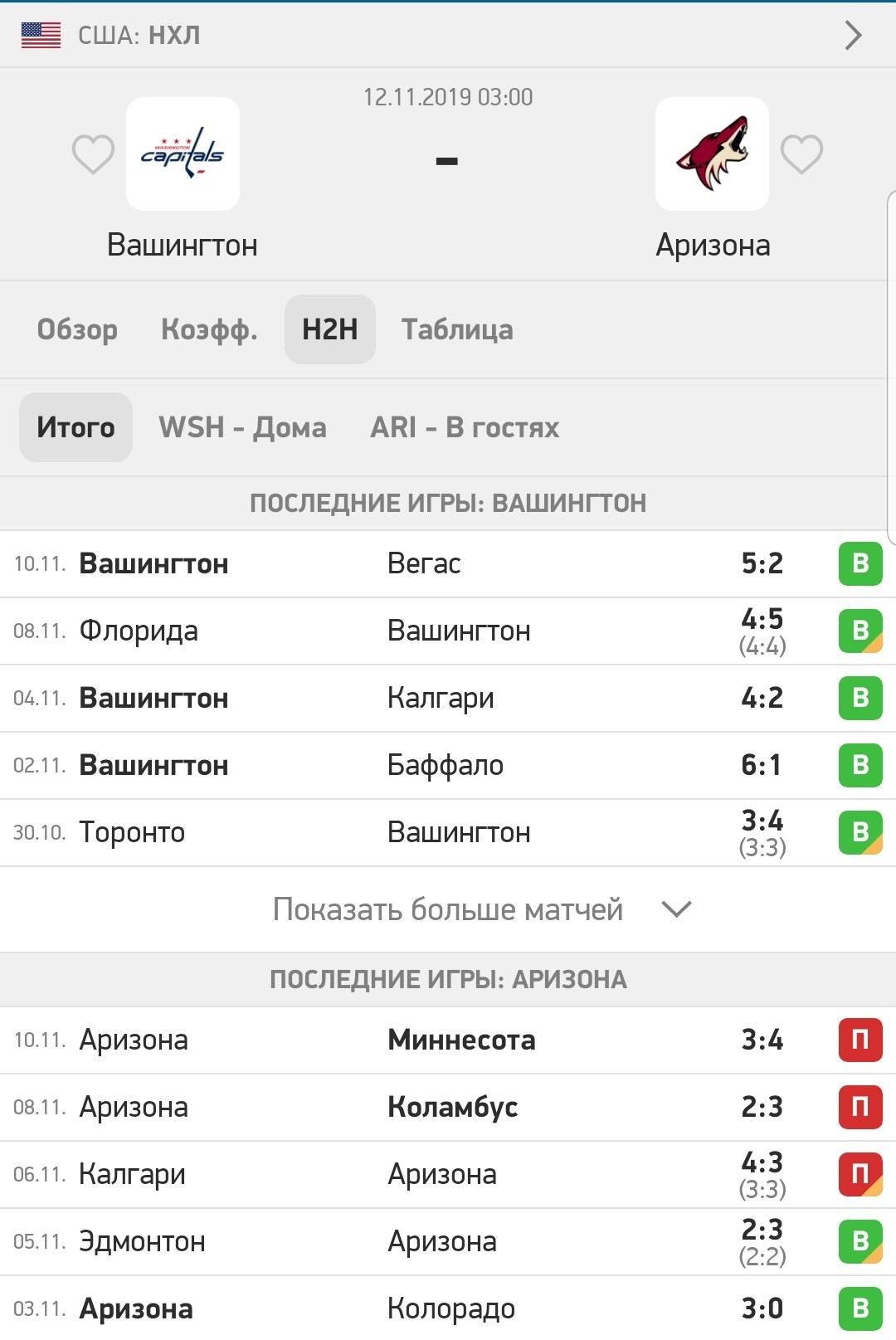Screen dimensions: 896x1340
Task: Select the Итого filter
Action: 75,427
